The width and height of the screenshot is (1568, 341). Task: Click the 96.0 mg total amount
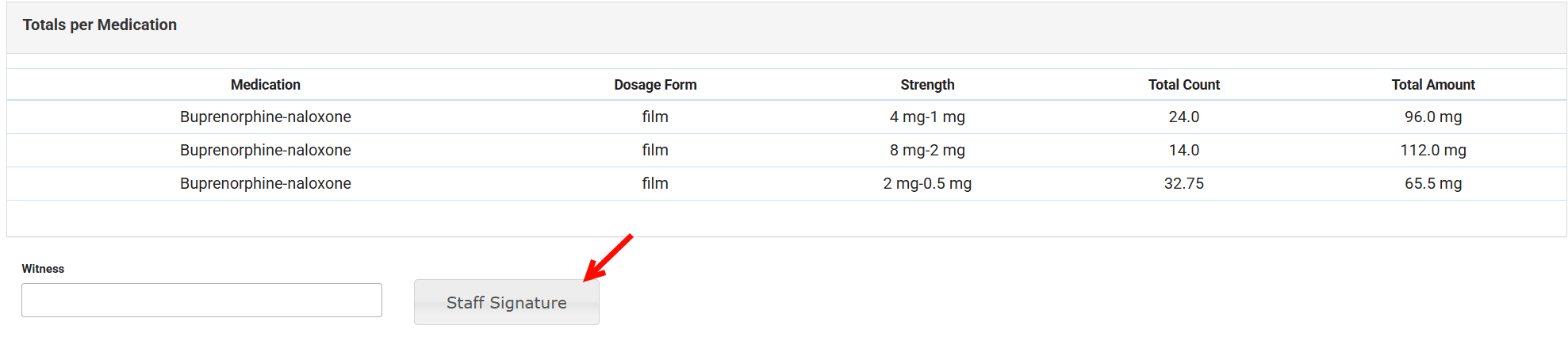(1432, 117)
